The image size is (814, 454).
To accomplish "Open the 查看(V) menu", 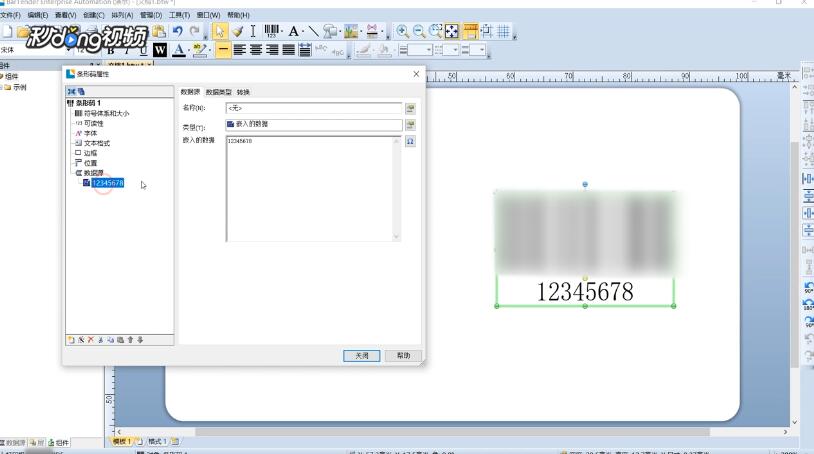I will [65, 15].
